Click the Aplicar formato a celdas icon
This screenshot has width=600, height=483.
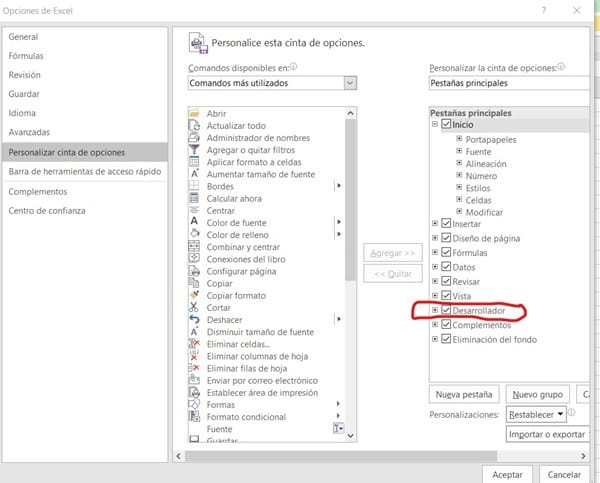(x=194, y=162)
